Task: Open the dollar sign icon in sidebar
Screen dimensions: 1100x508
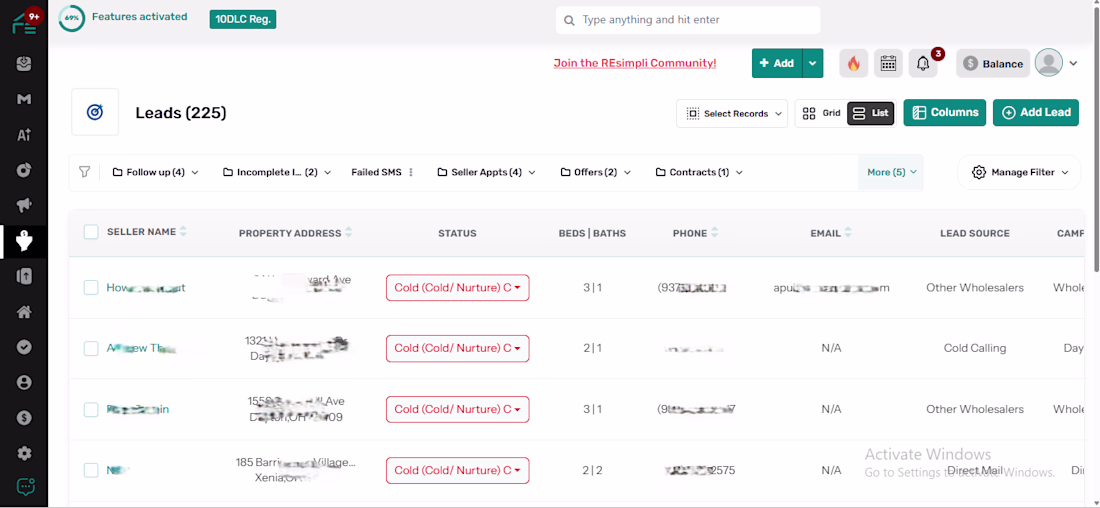Action: pos(25,417)
